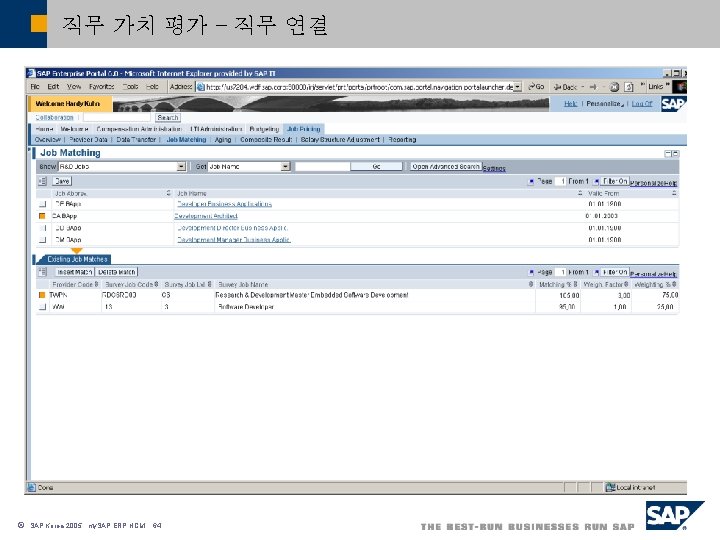Click the Page navigation icon in Job Matching table
720x540 pixels.
531,181
